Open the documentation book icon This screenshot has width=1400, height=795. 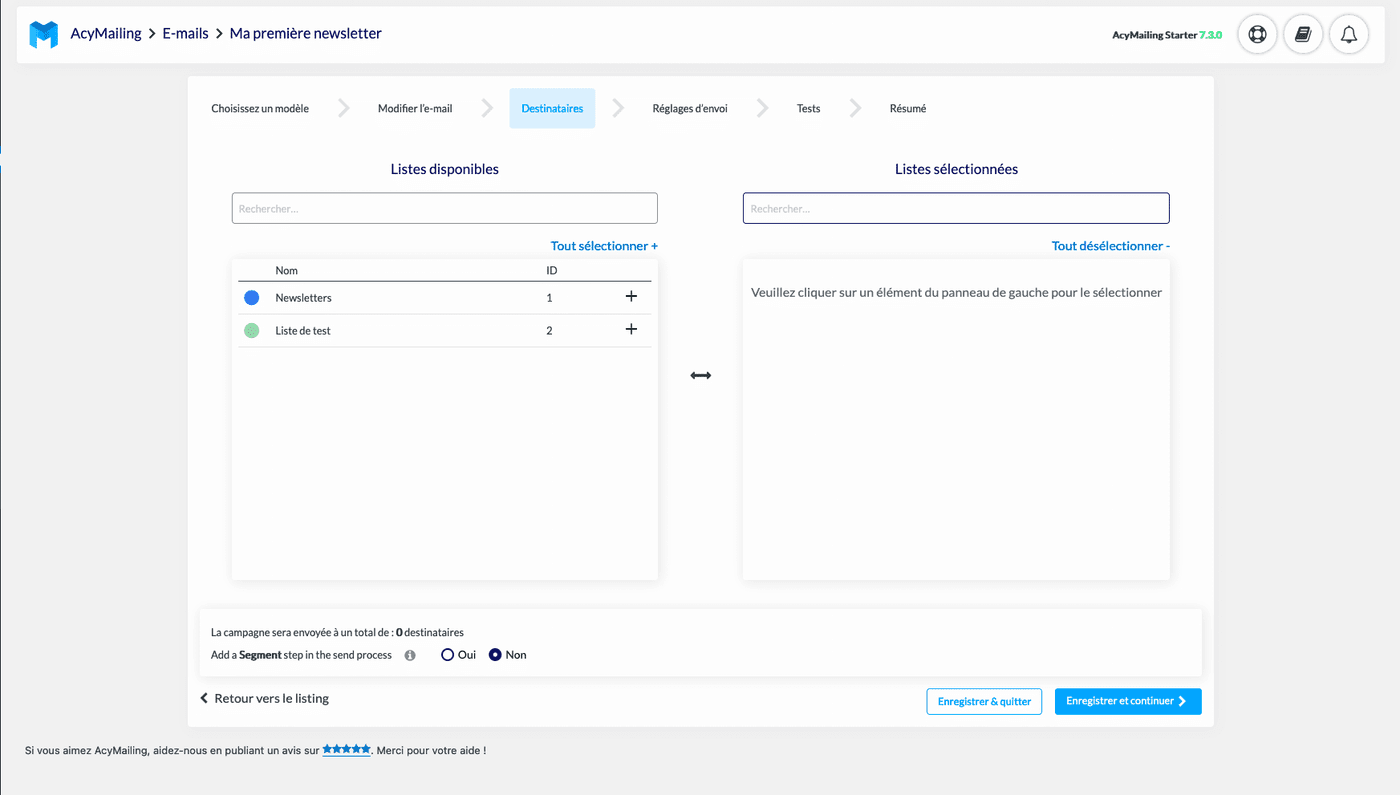point(1302,33)
